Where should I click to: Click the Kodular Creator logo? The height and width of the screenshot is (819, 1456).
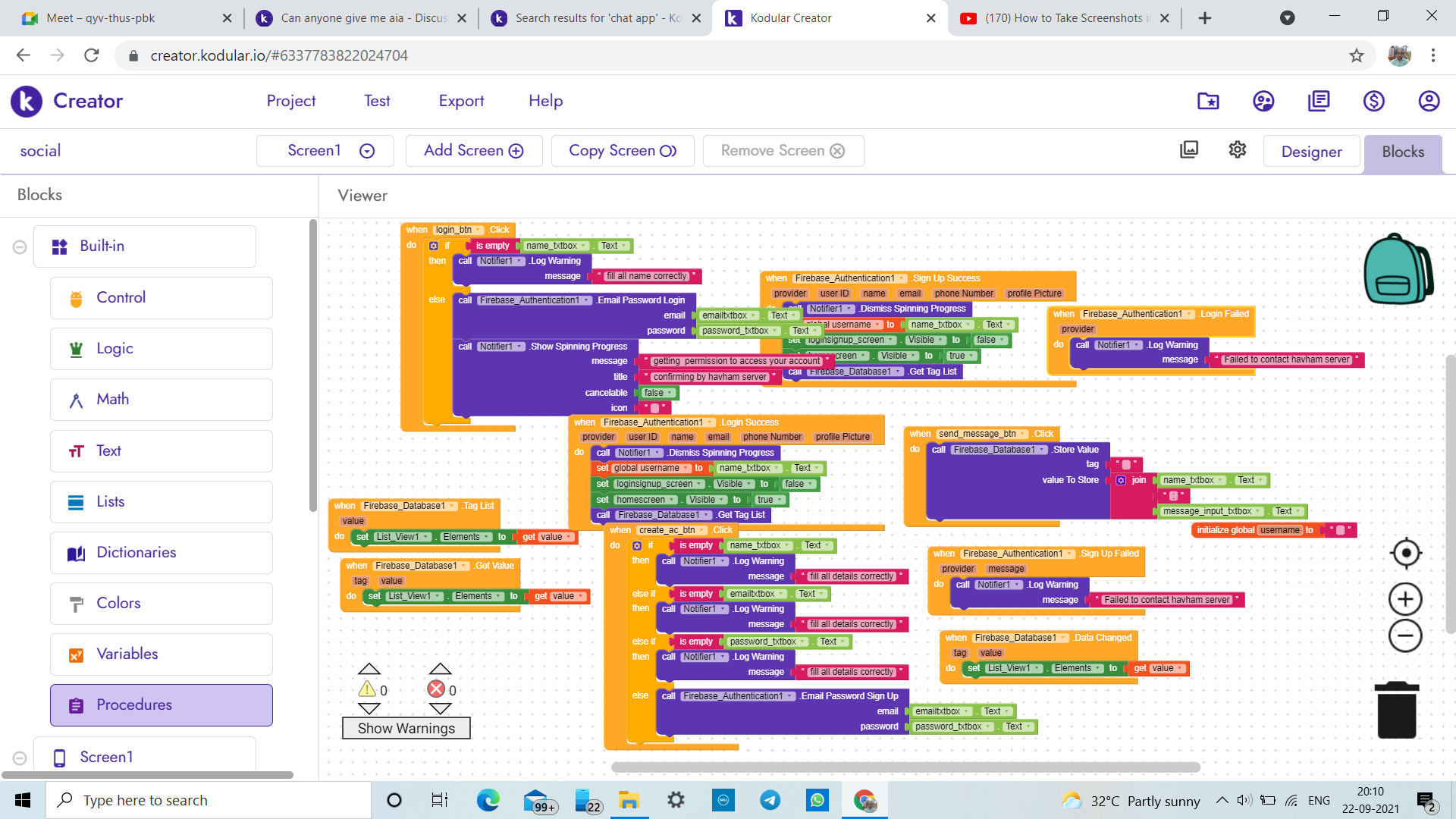tap(27, 101)
